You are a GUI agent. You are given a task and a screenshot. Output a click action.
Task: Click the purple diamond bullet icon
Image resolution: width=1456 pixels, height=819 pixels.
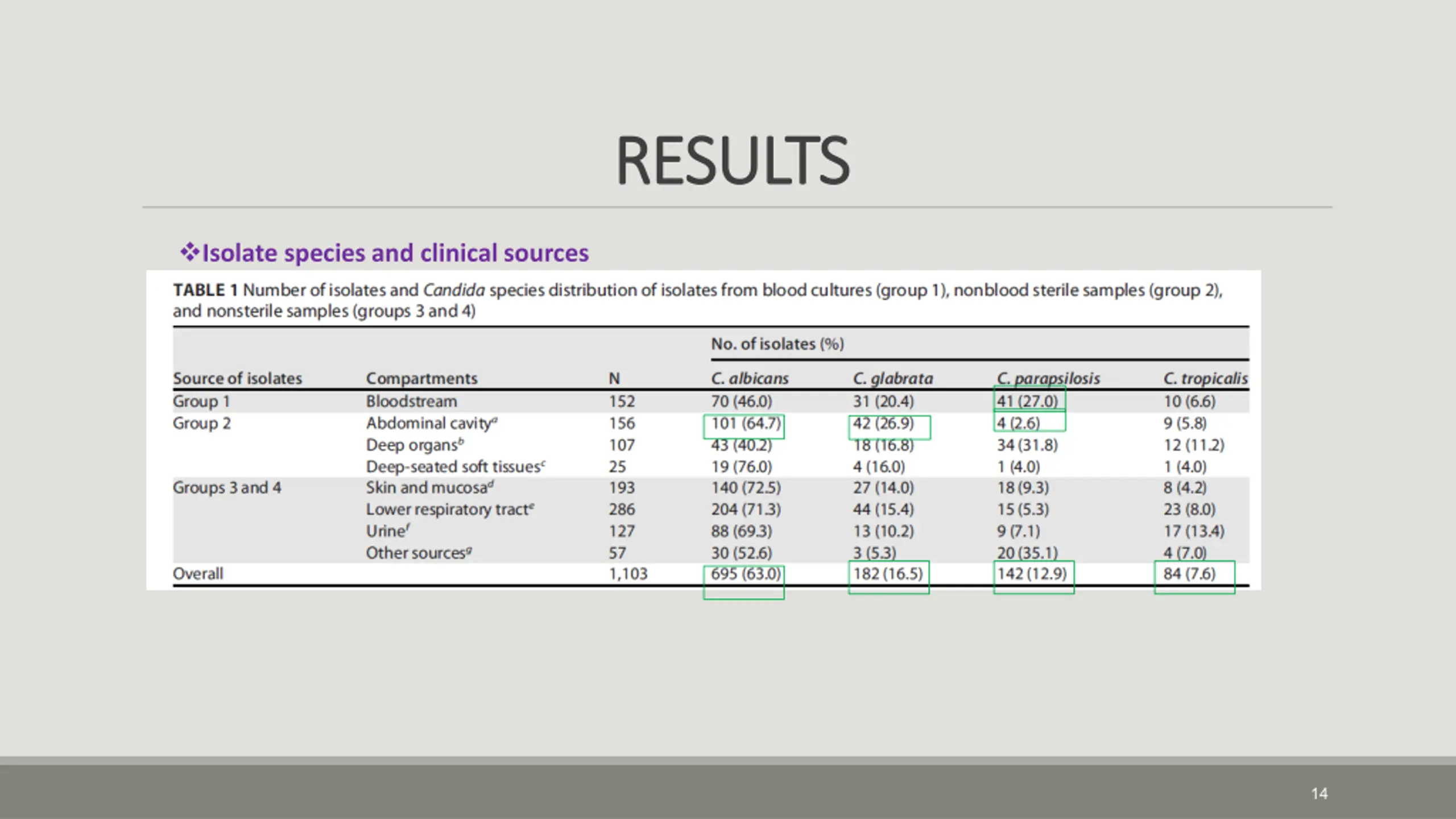coord(189,251)
